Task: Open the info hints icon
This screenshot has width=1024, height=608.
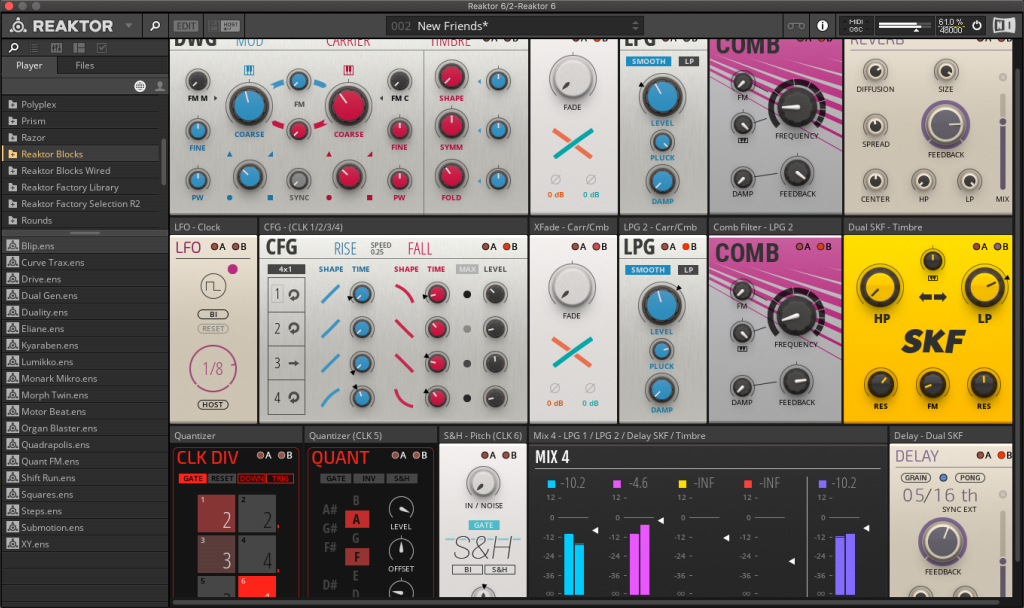Action: pyautogui.click(x=823, y=26)
